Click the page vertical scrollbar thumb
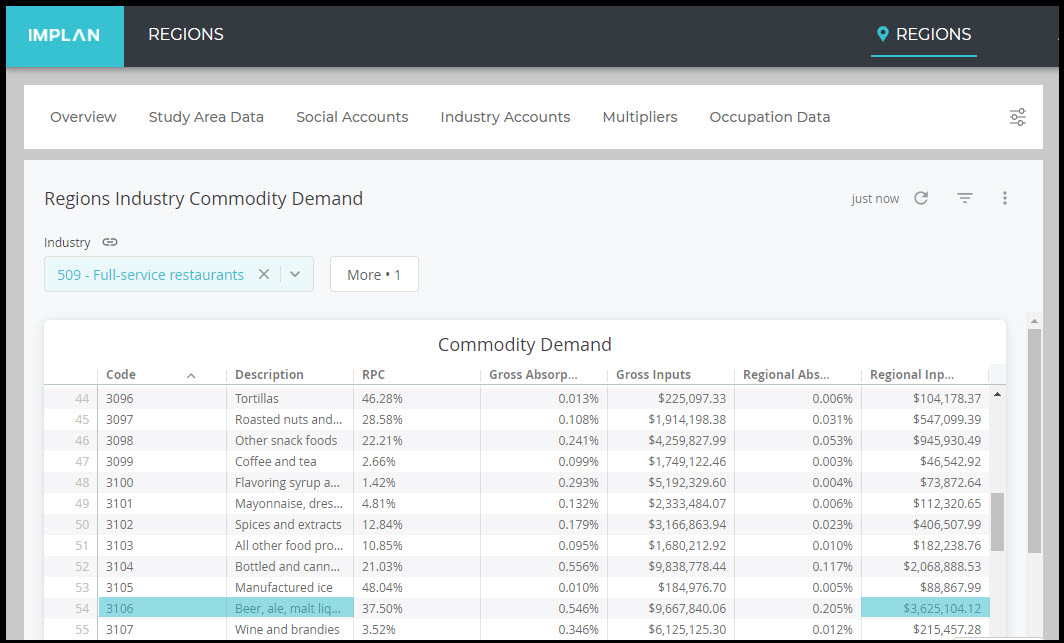The width and height of the screenshot is (1064, 643). point(1033,441)
